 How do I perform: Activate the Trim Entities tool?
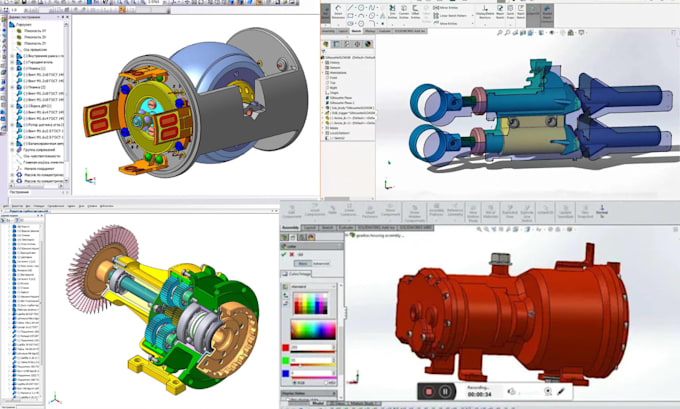pos(392,12)
